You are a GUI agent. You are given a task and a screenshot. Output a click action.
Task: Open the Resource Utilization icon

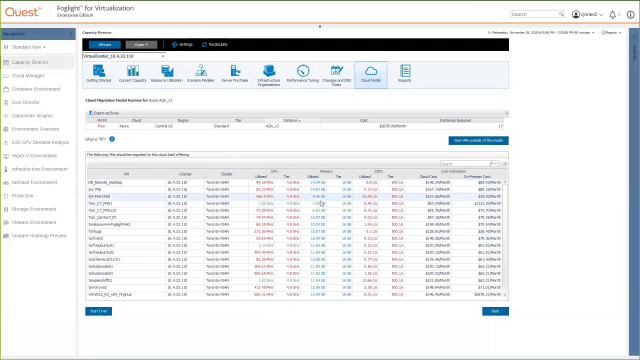tap(167, 74)
